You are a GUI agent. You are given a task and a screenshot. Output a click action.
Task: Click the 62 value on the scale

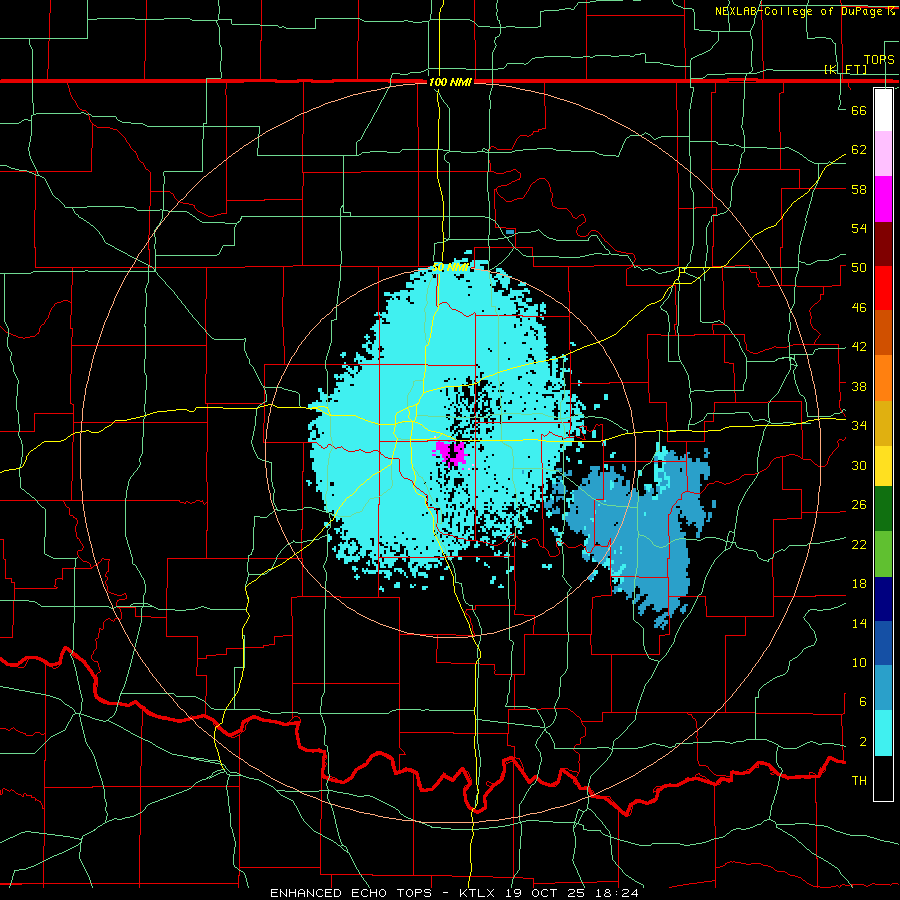(859, 150)
